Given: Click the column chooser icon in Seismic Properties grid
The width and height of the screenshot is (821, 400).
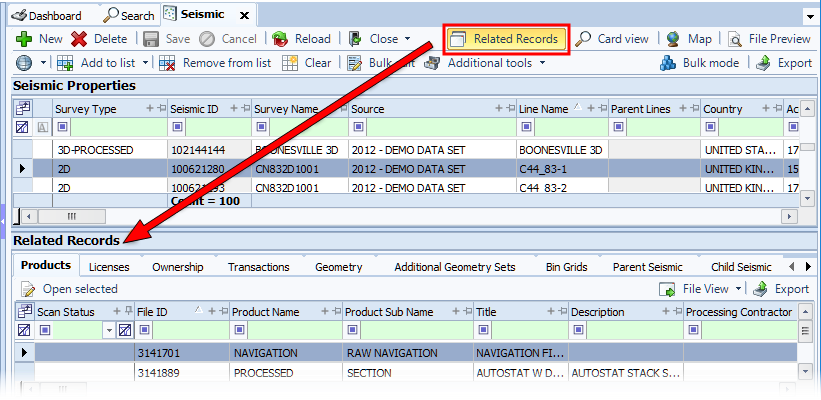Looking at the screenshot, I should (x=24, y=108).
